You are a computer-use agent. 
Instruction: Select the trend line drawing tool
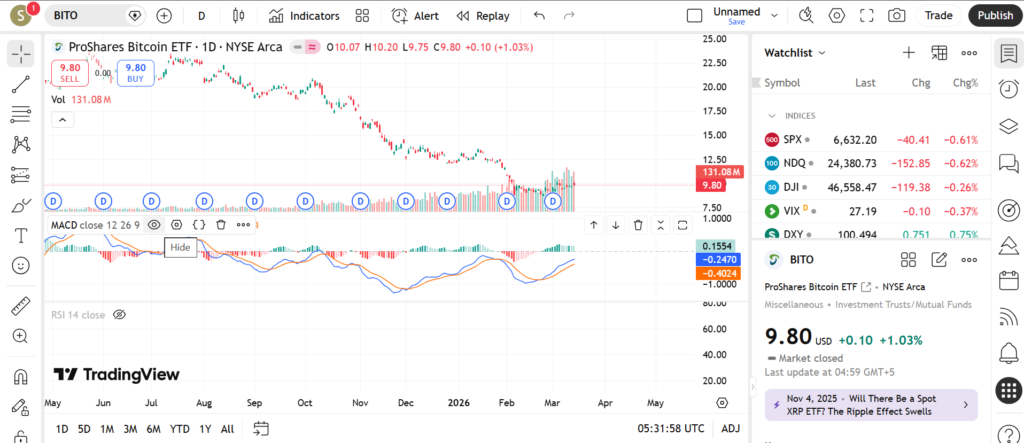click(20, 84)
